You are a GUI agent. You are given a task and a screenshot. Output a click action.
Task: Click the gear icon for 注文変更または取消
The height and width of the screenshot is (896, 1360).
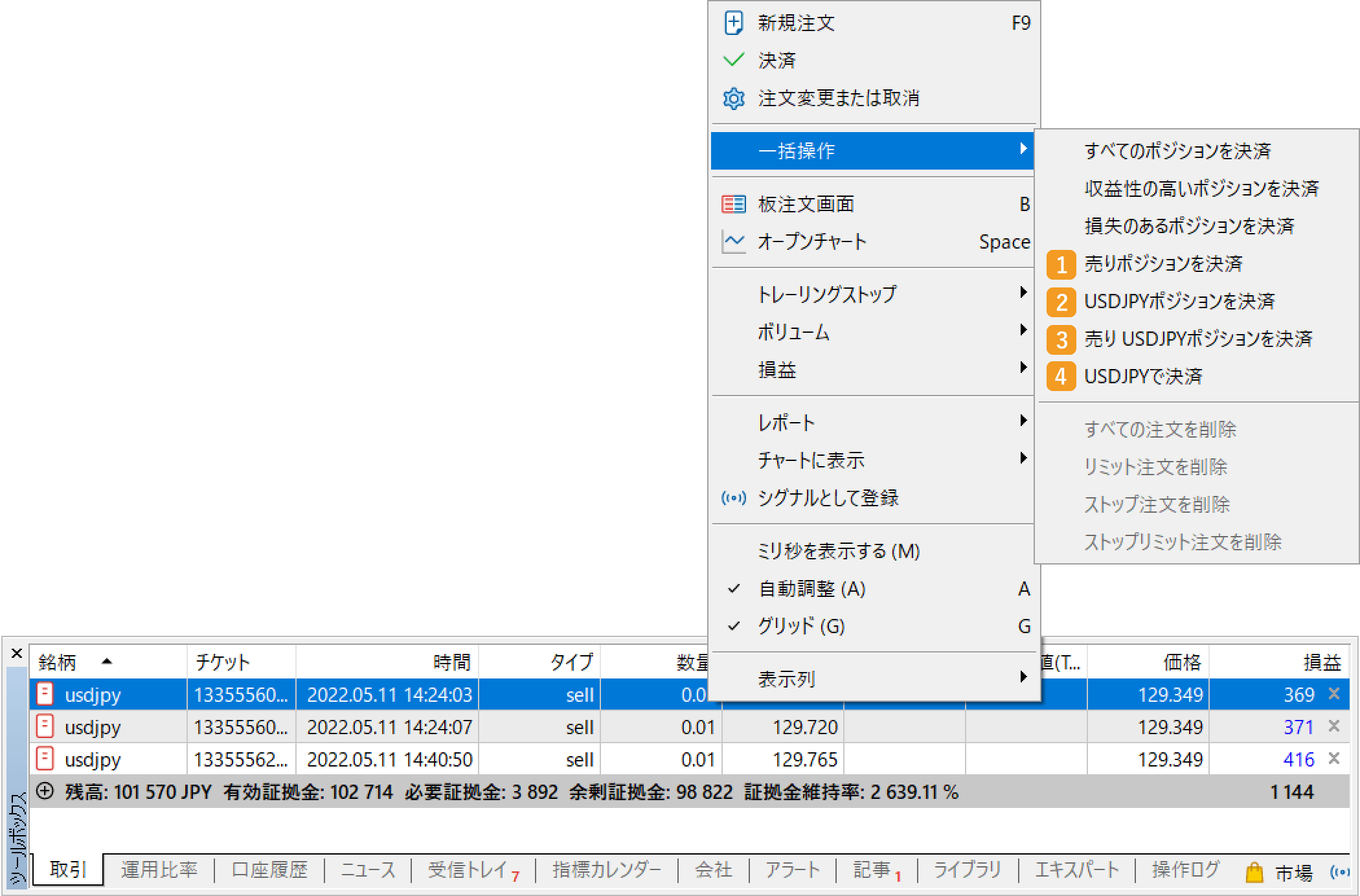click(733, 98)
